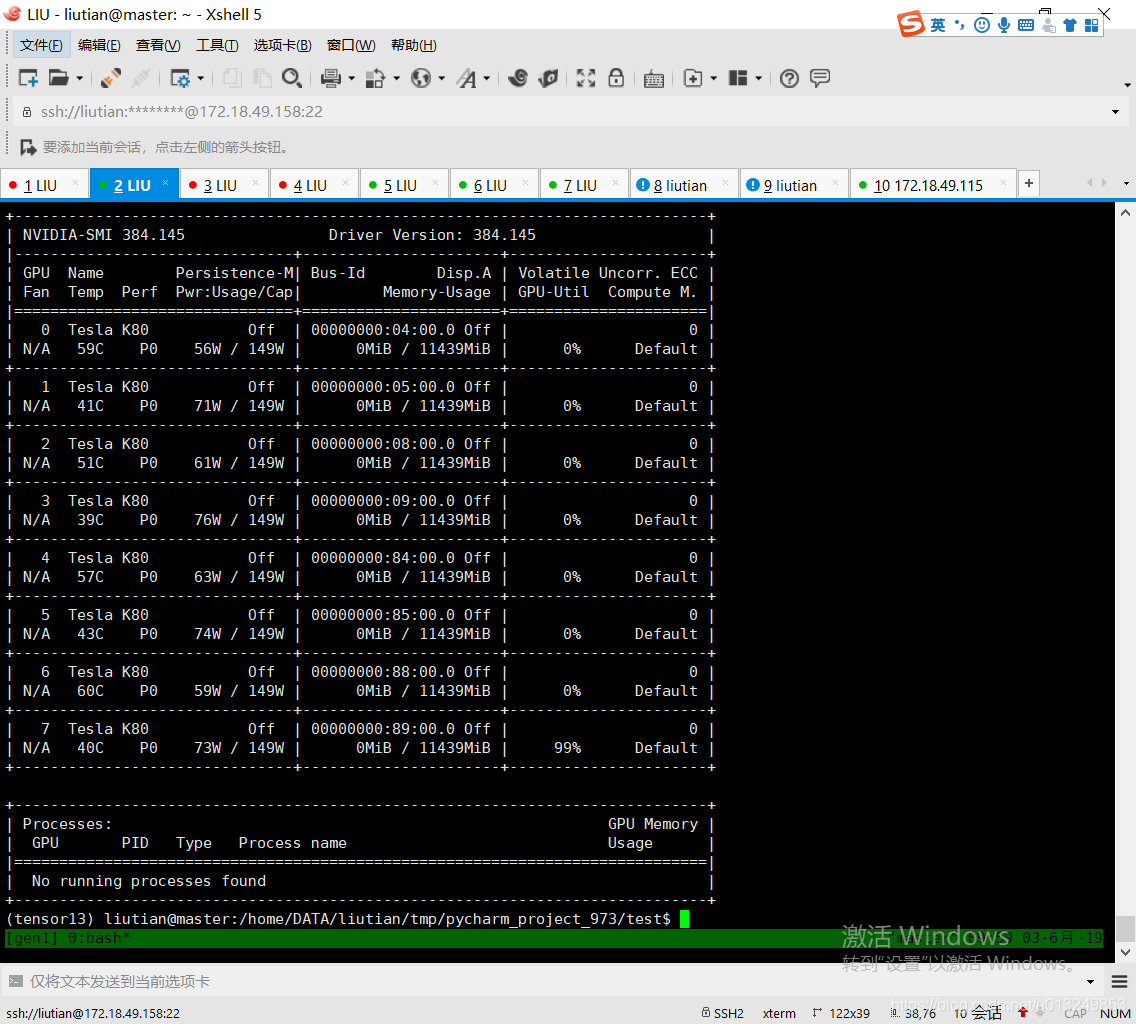Open the 查看(V) menu
This screenshot has height=1024, width=1136.
coord(158,45)
